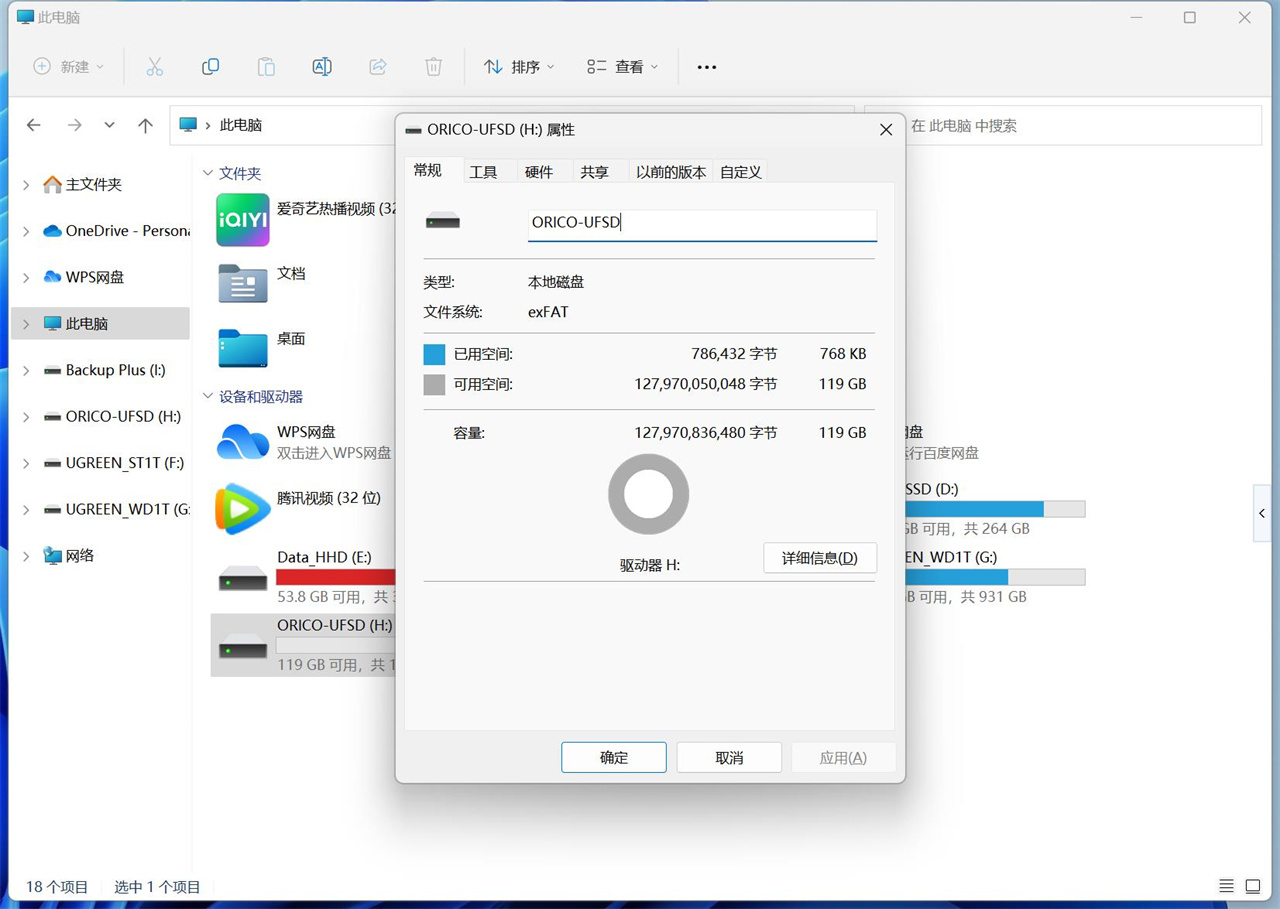Expand WPS网盘 tree node in sidebar
1280x909 pixels.
coord(26,277)
